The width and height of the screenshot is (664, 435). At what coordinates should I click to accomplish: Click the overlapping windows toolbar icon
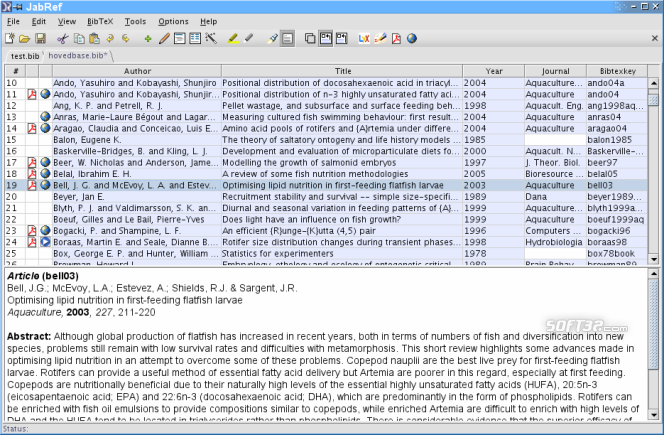pyautogui.click(x=310, y=39)
